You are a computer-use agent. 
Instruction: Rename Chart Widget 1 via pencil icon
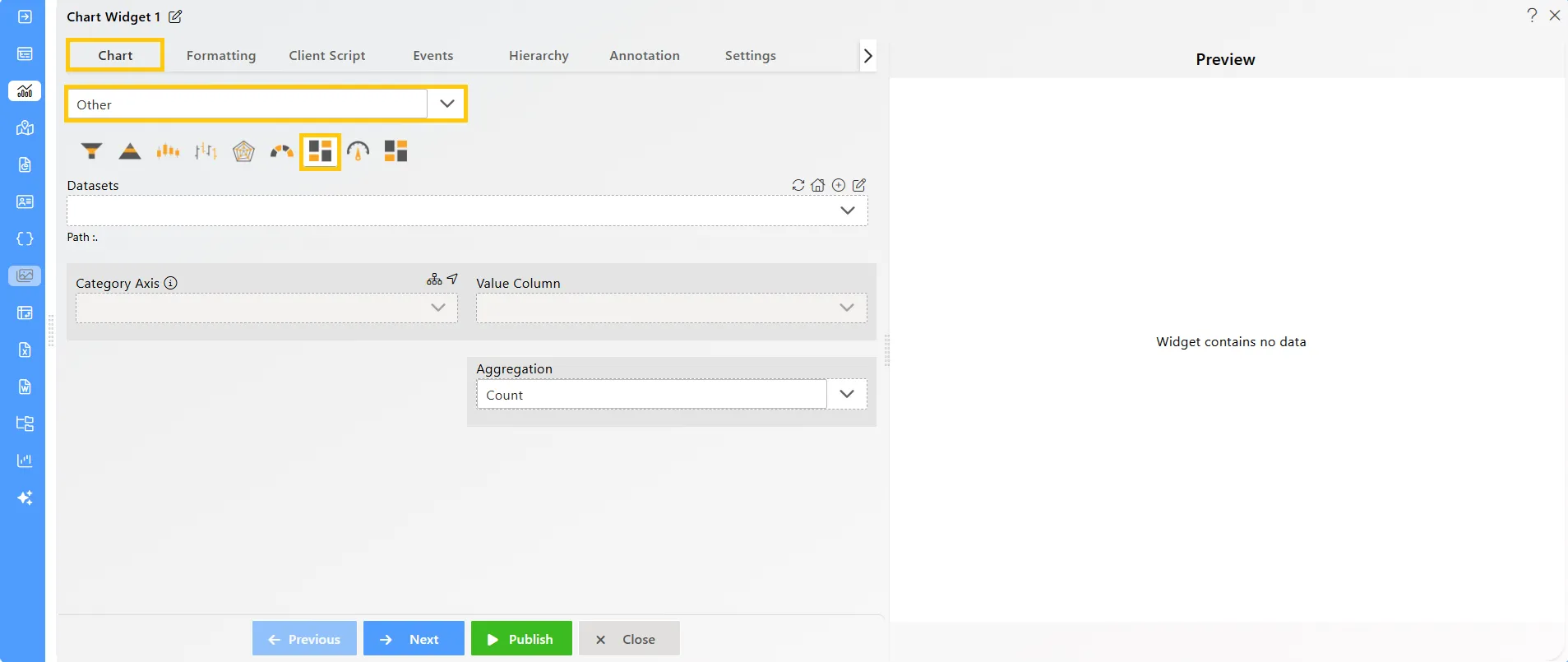tap(175, 16)
